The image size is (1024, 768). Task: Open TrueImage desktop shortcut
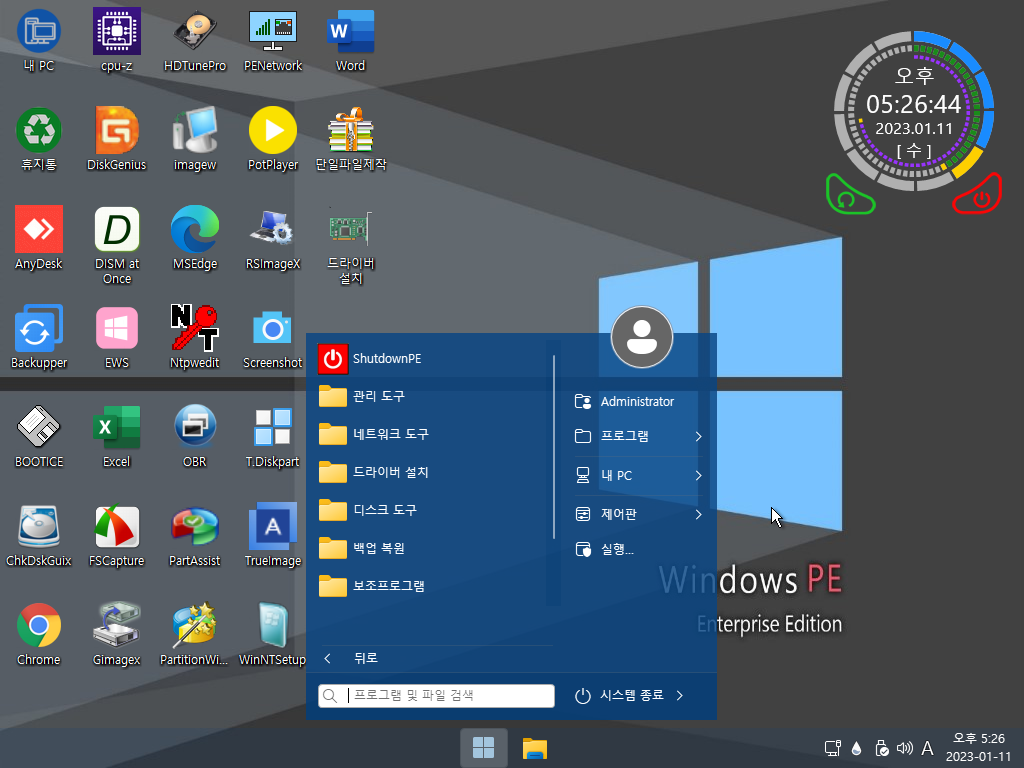coord(272,536)
